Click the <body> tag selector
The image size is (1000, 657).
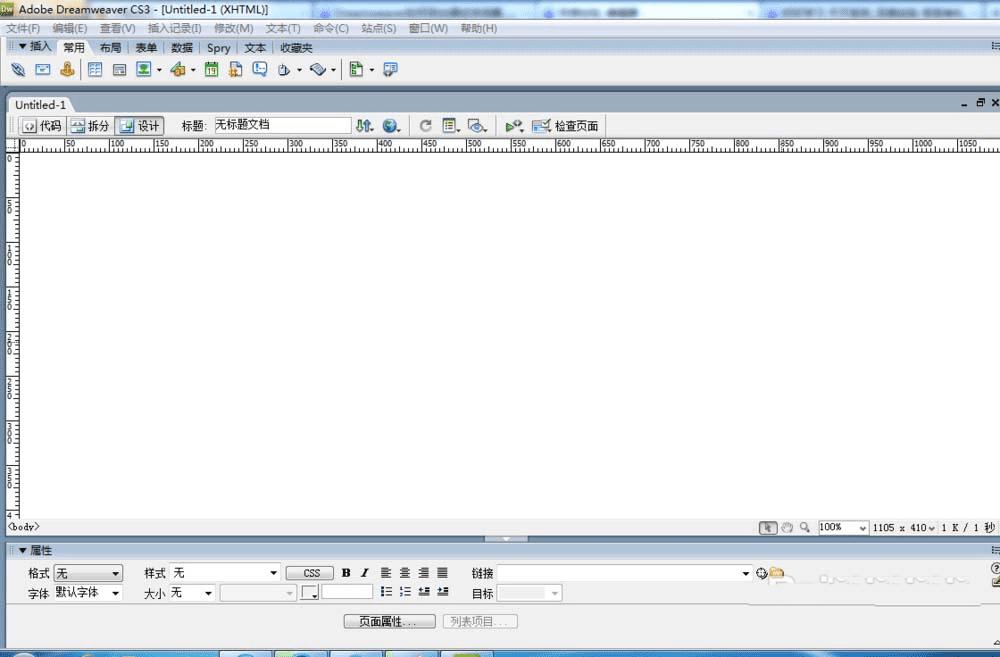(x=24, y=527)
